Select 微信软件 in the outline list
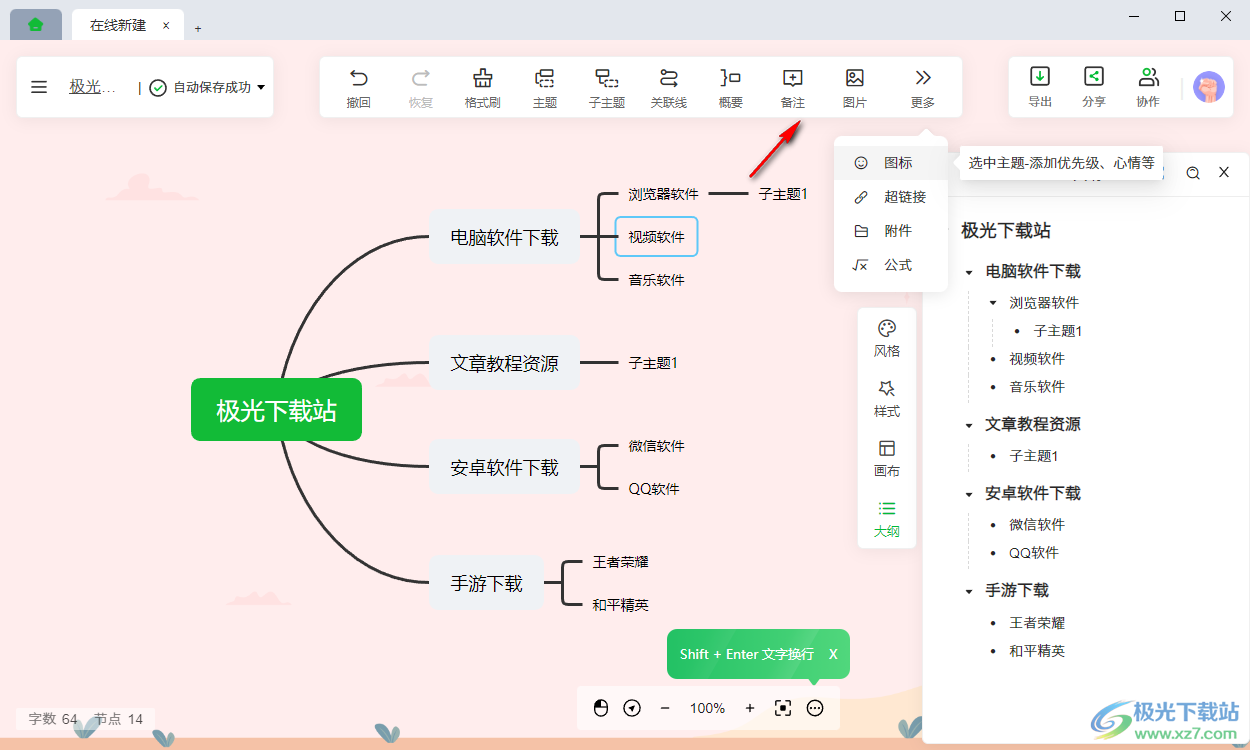Image resolution: width=1250 pixels, height=750 pixels. (1037, 524)
